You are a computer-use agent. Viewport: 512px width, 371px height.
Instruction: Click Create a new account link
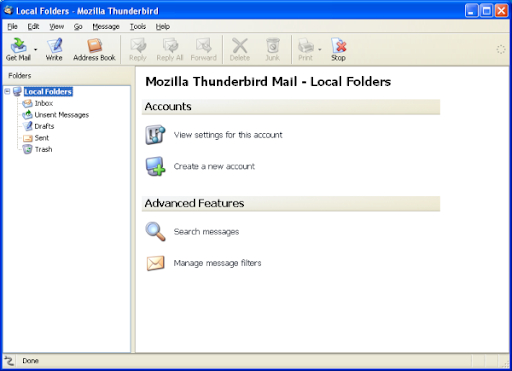[214, 166]
